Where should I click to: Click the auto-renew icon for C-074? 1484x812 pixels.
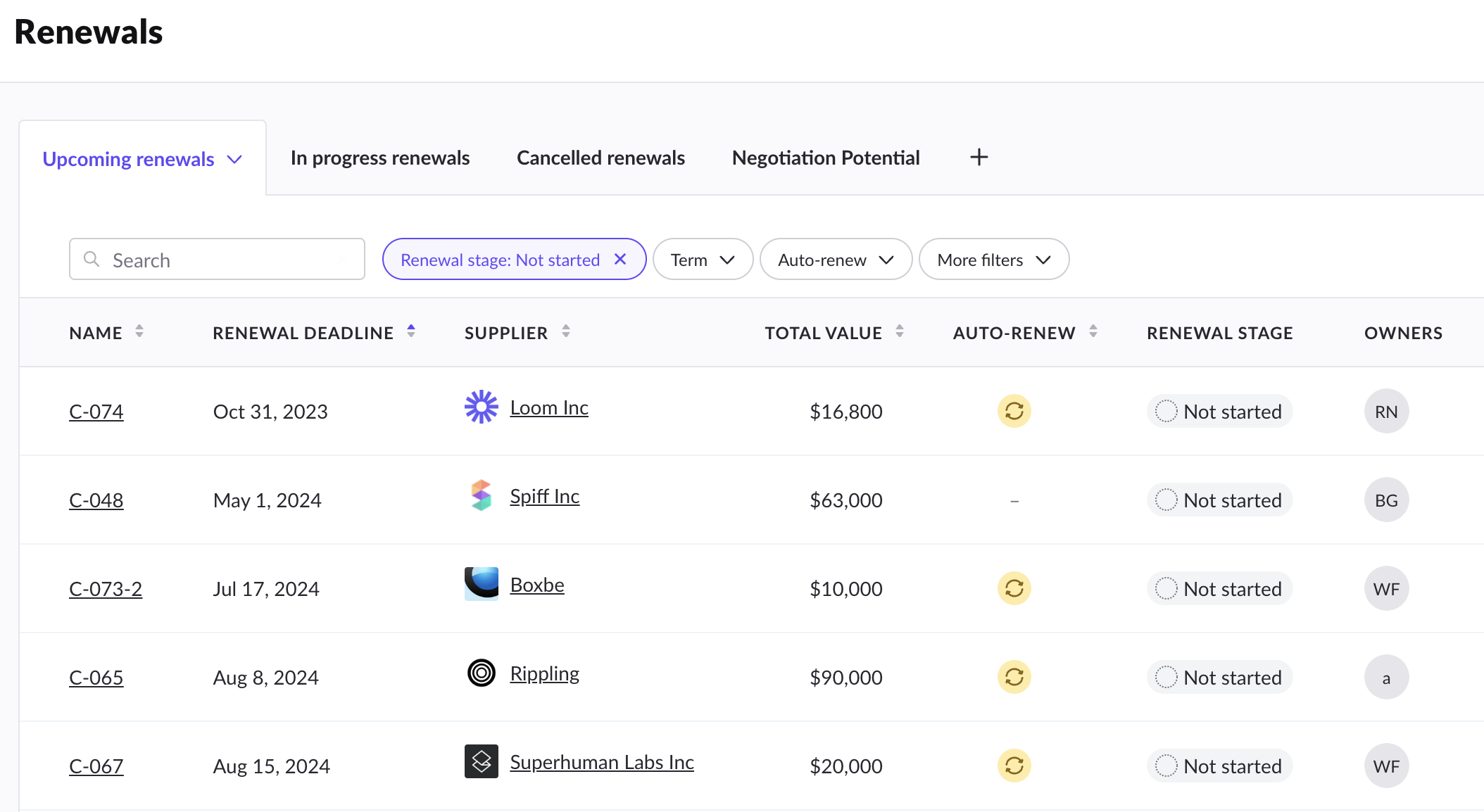[1014, 411]
